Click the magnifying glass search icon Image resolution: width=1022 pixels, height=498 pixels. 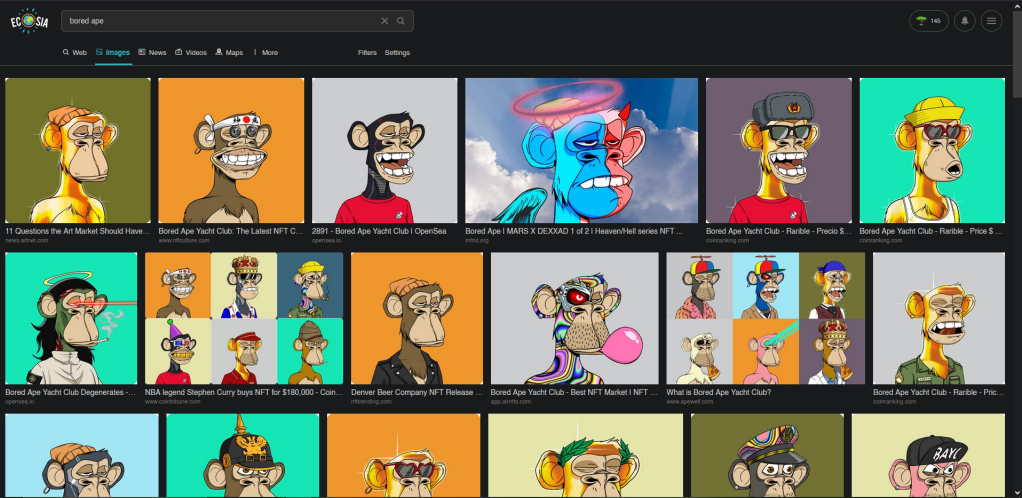(401, 21)
